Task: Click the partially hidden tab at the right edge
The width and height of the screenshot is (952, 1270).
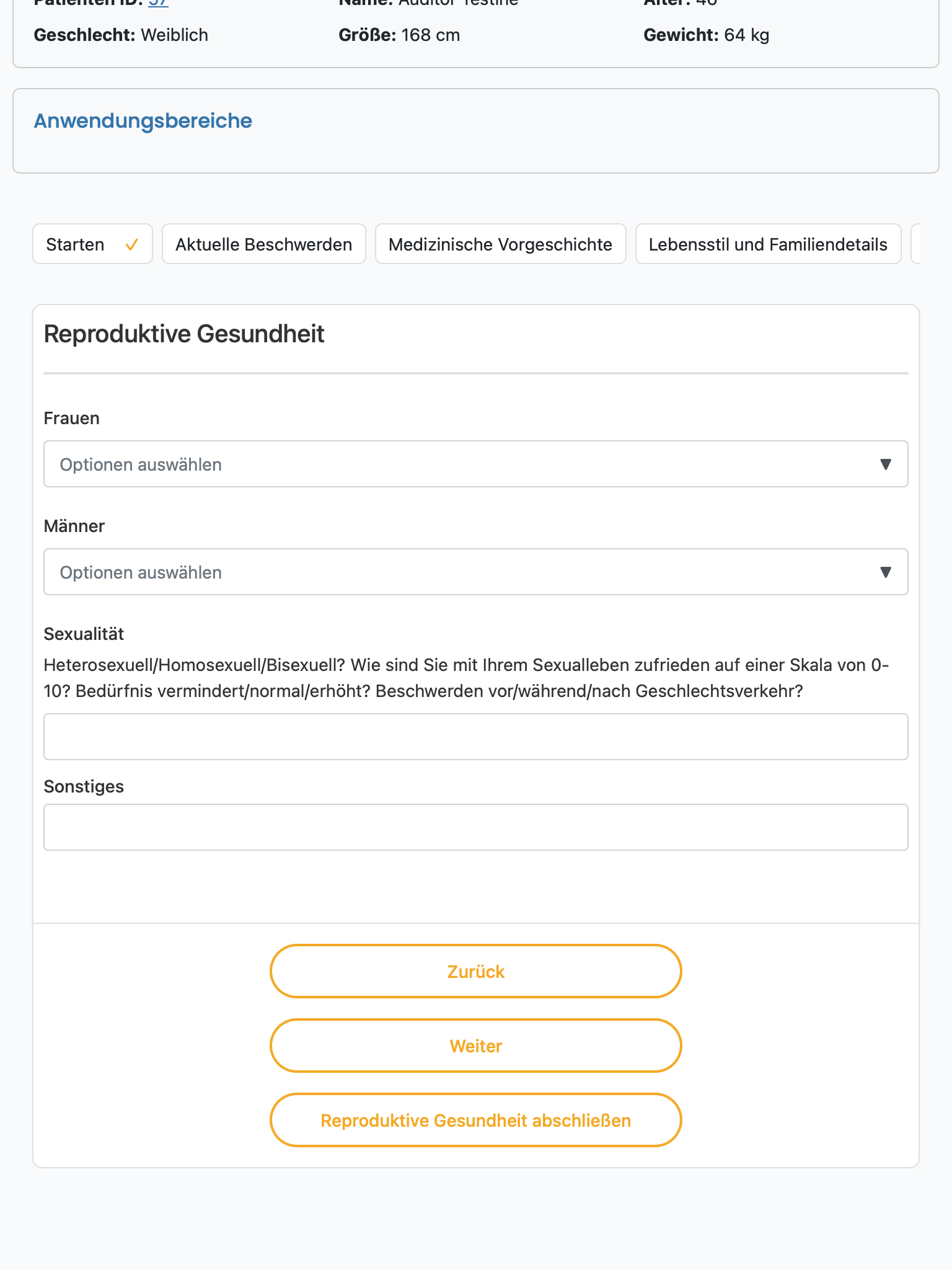Action: click(x=915, y=244)
